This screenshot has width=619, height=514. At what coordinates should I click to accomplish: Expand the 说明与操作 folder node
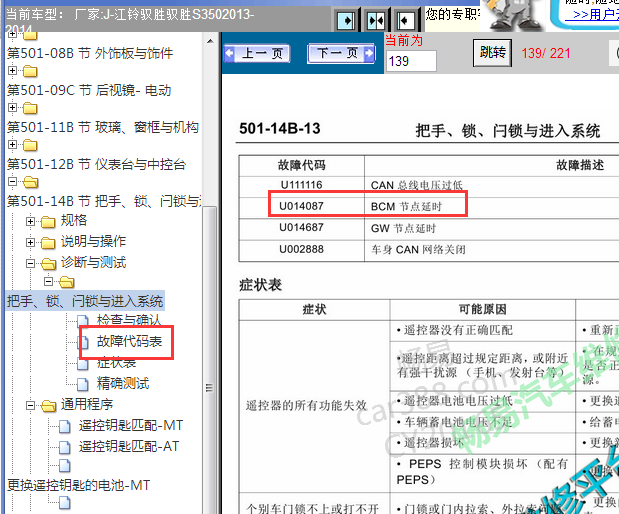[30, 242]
